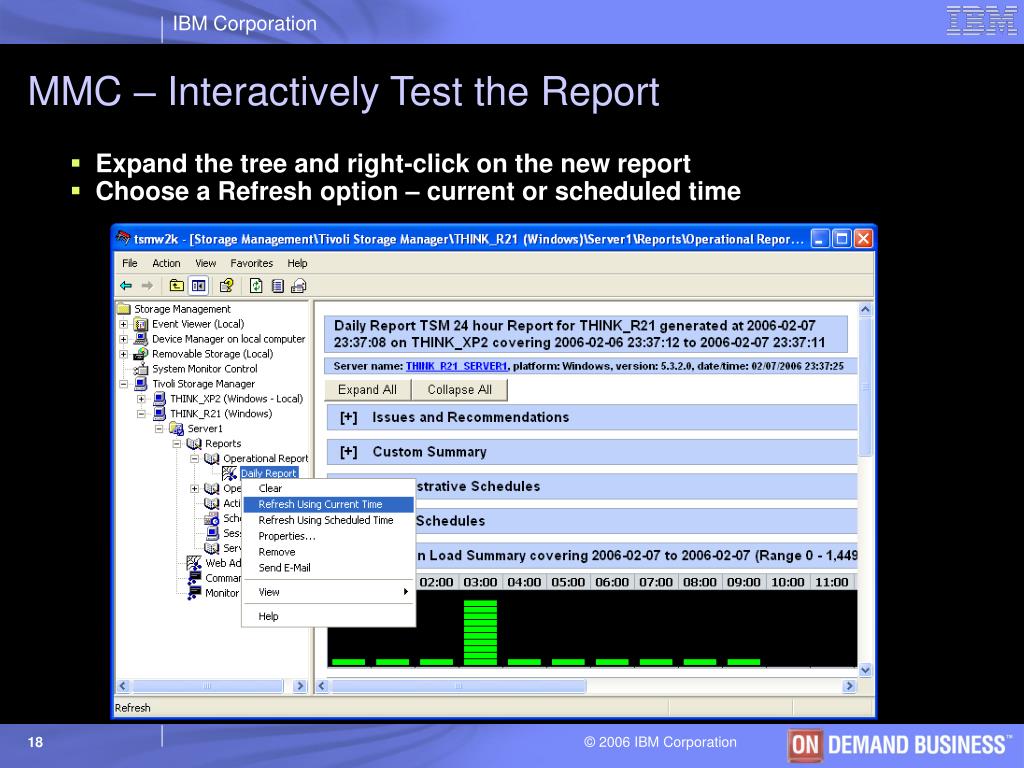
Task: Open the THINK_R21_SERVER1 link
Action: tap(456, 366)
